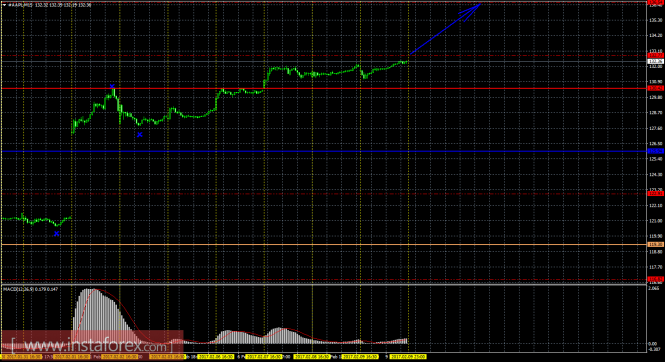This screenshot has width=665, height=362.
Task: Click the chart menu triangle beside #AAPL
Action: point(5,5)
